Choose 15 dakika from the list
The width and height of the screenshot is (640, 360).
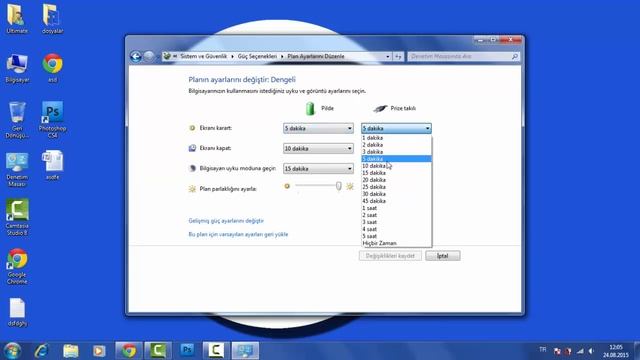(396, 173)
